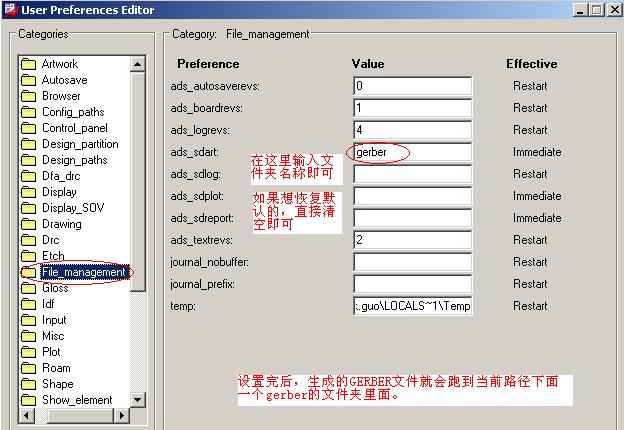Select the Dfa_drc category
Image resolution: width=624 pixels, height=430 pixels.
(61, 176)
